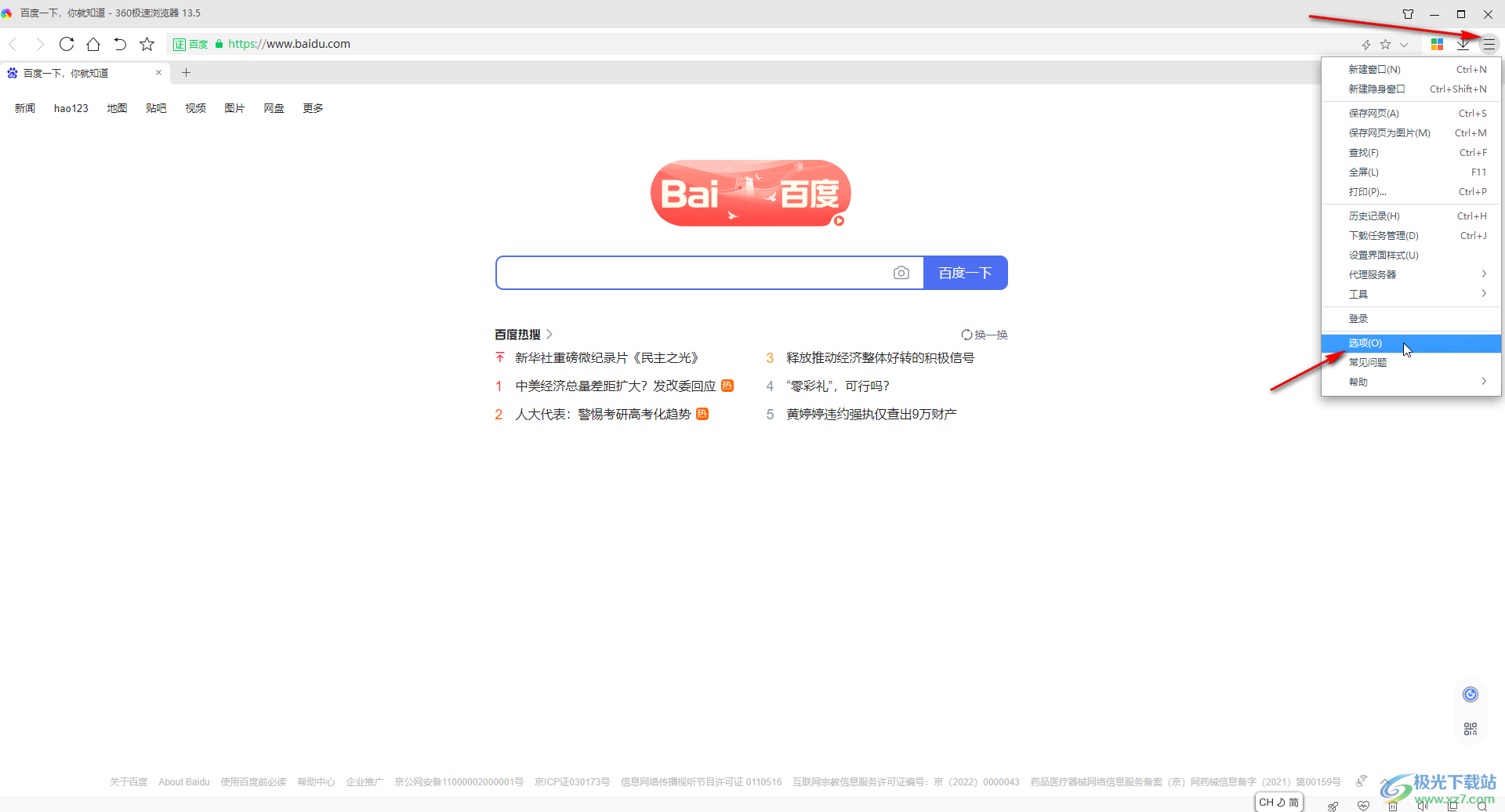This screenshot has width=1505, height=812.
Task: Expand 百度热搜 heading chevron
Action: pos(549,334)
